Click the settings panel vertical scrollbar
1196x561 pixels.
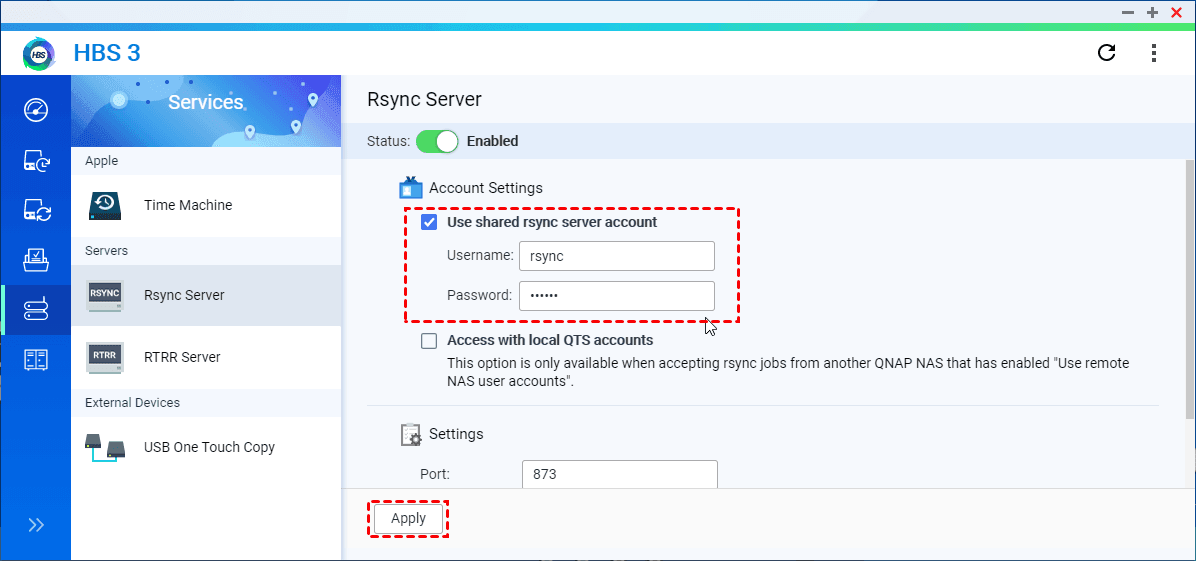pos(1189,290)
